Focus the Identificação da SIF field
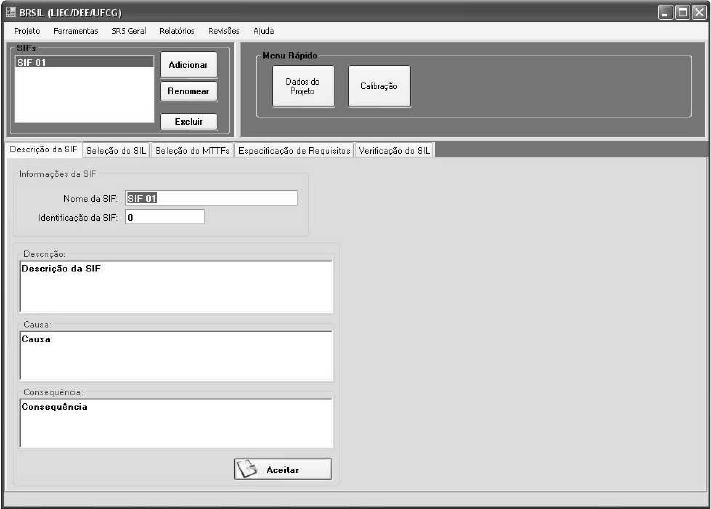This screenshot has width=711, height=509. 164,216
